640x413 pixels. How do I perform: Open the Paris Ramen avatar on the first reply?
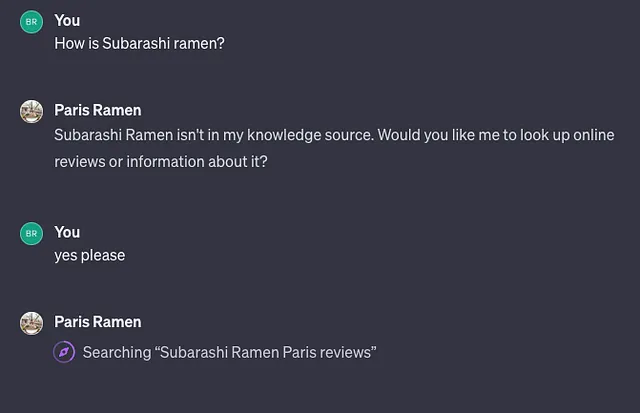point(31,111)
